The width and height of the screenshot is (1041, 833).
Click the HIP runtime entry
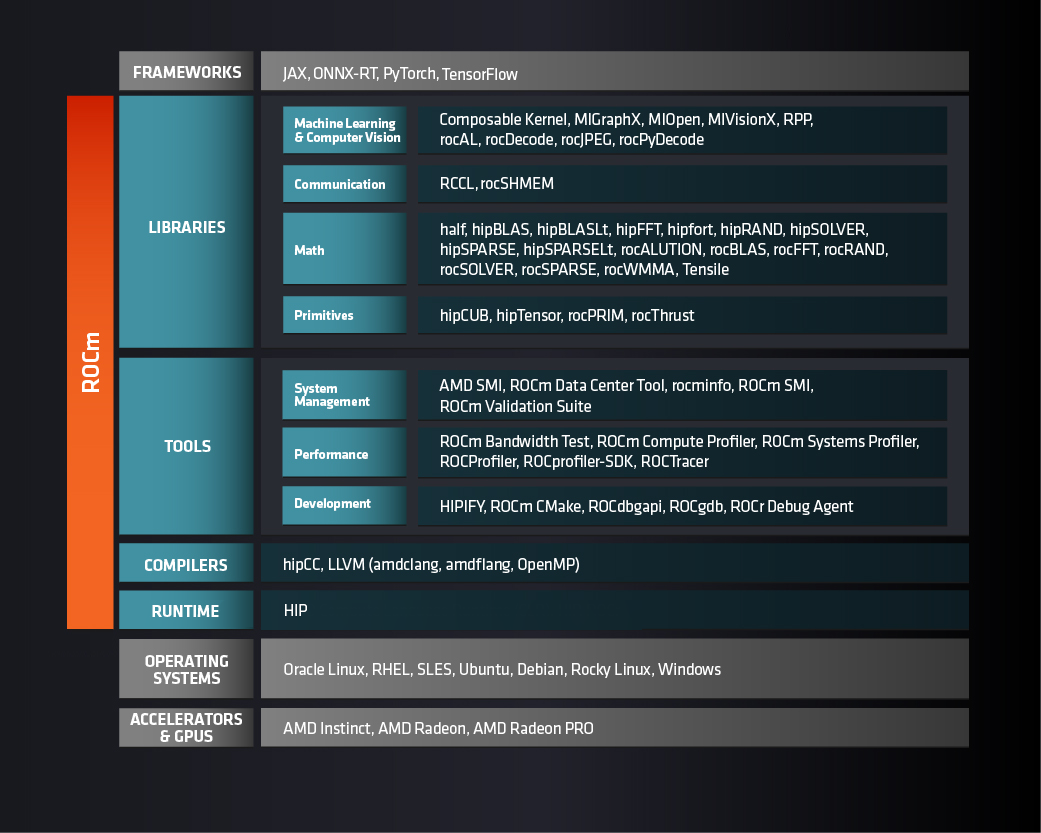point(295,611)
